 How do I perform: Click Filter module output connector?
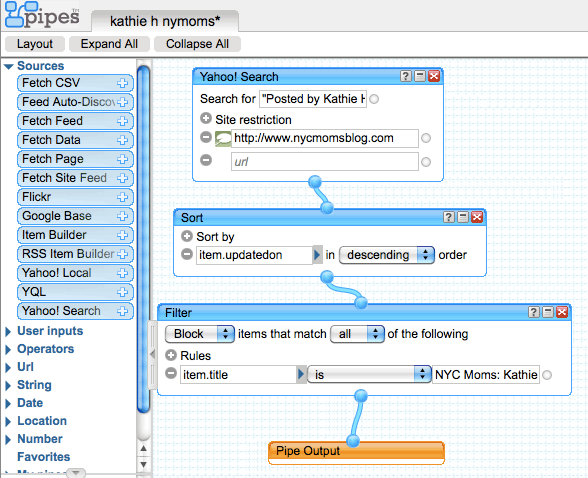click(361, 396)
